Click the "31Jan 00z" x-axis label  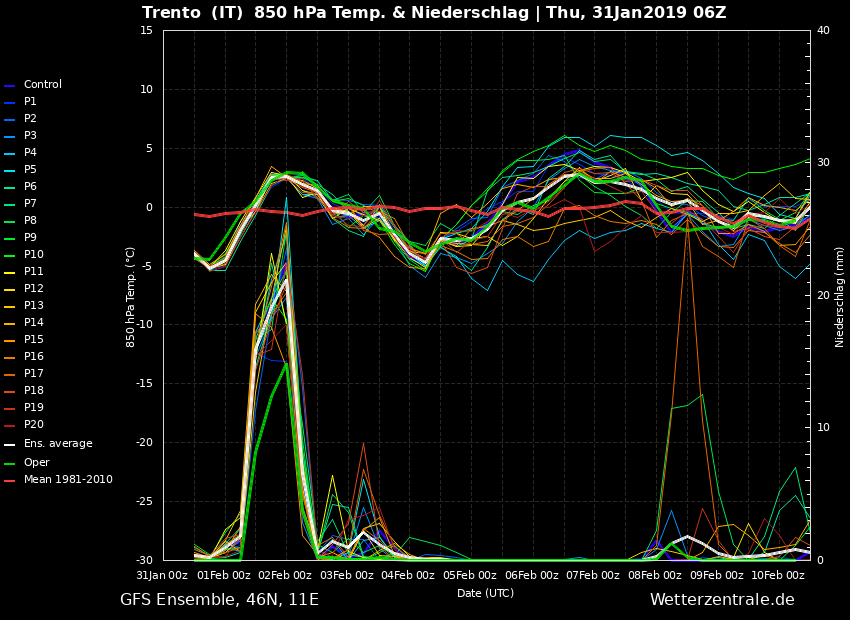coord(162,576)
